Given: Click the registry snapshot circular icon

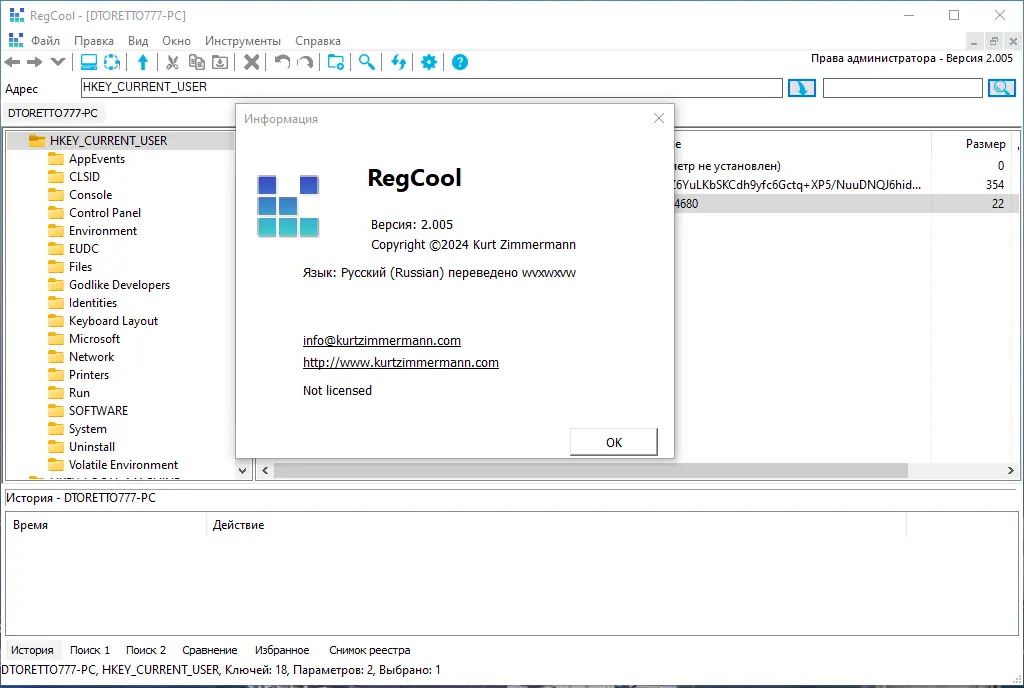Looking at the screenshot, I should pos(112,62).
